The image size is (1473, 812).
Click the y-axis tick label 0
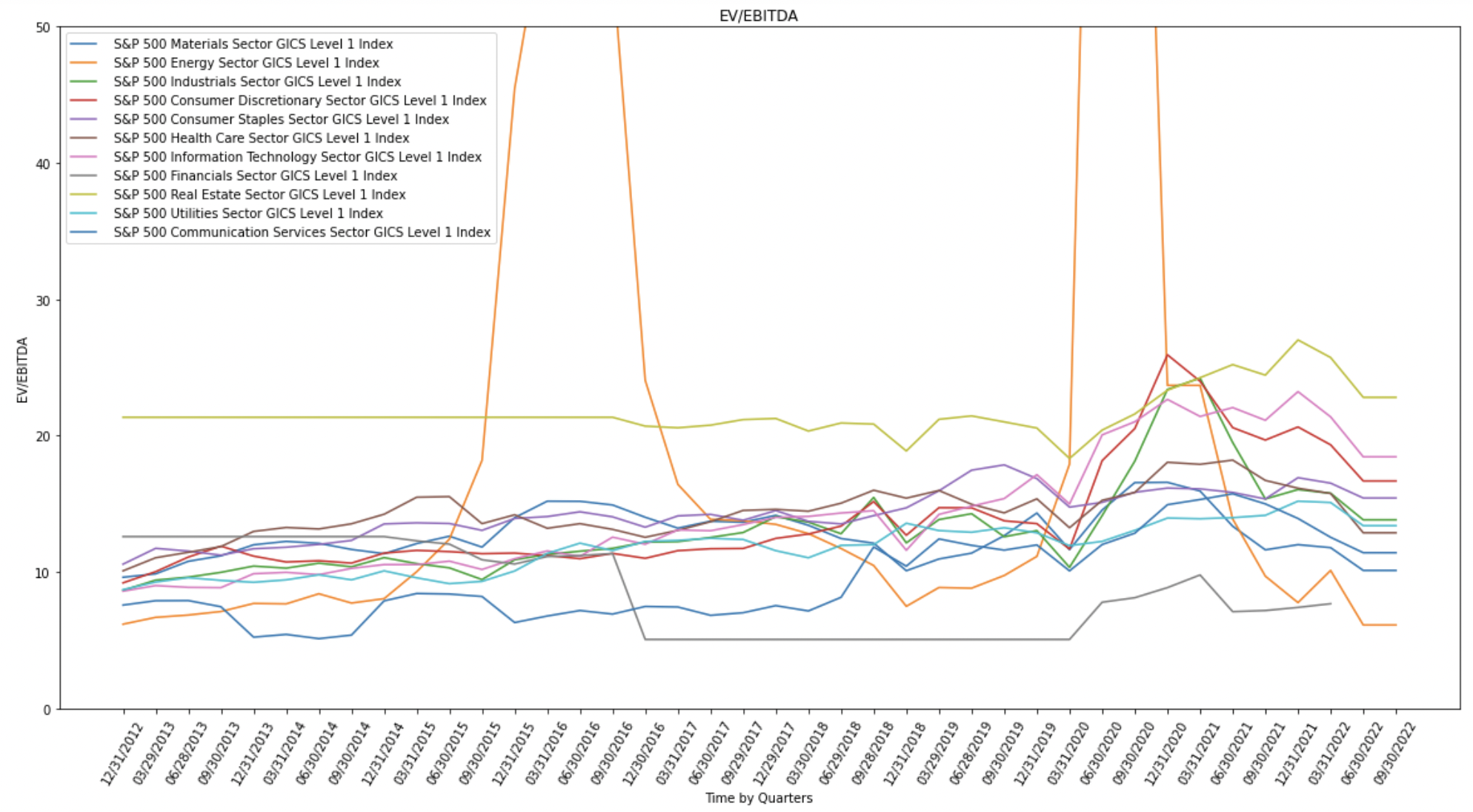(x=47, y=710)
